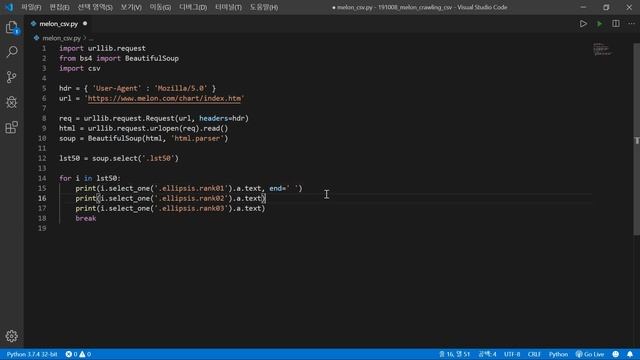Screen dimensions: 640x360
Task: Click the 'User-Agent' string on line 5
Action: click(117, 88)
